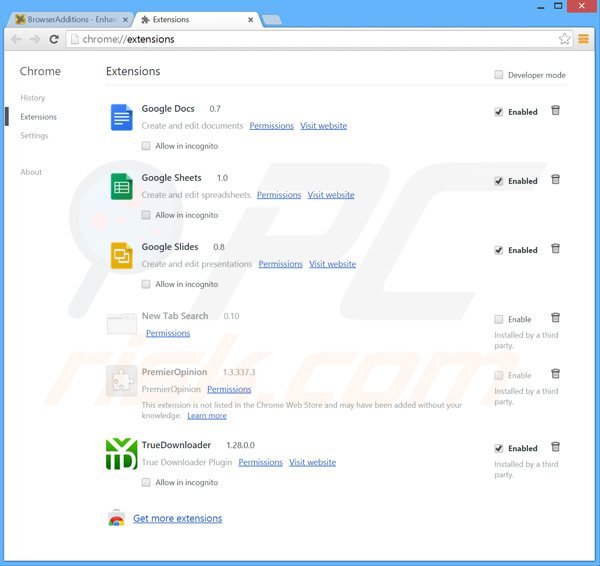This screenshot has height=566, width=600.
Task: Click the Google Slides extension icon
Action: 122,255
